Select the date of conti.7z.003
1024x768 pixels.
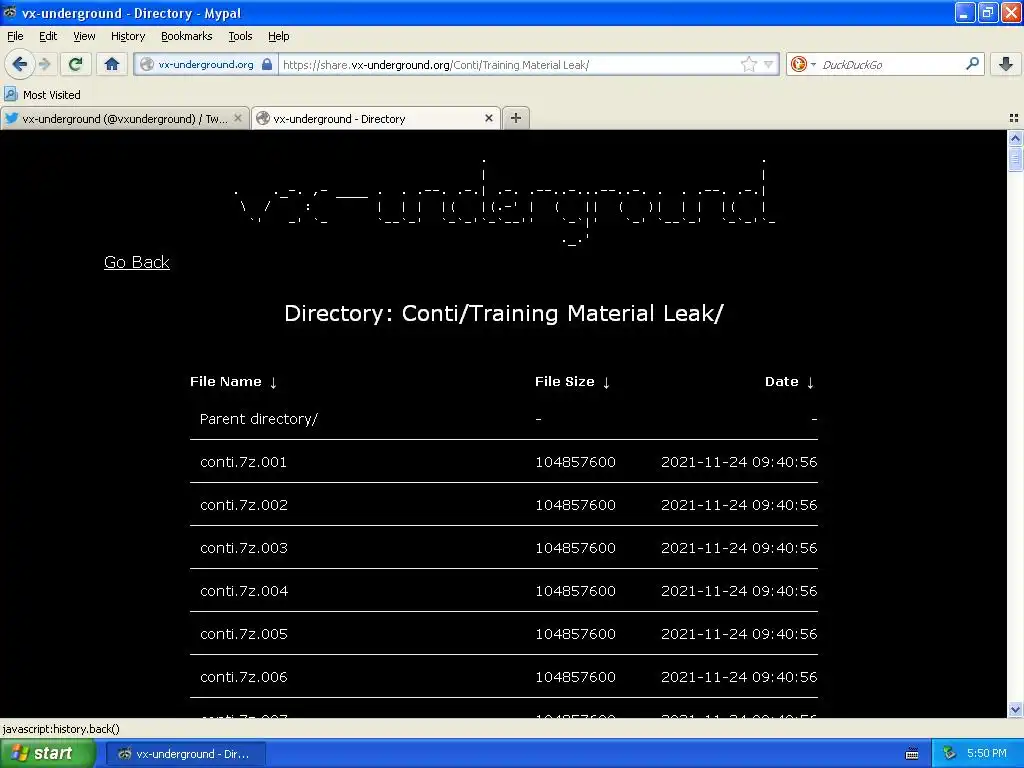(739, 548)
